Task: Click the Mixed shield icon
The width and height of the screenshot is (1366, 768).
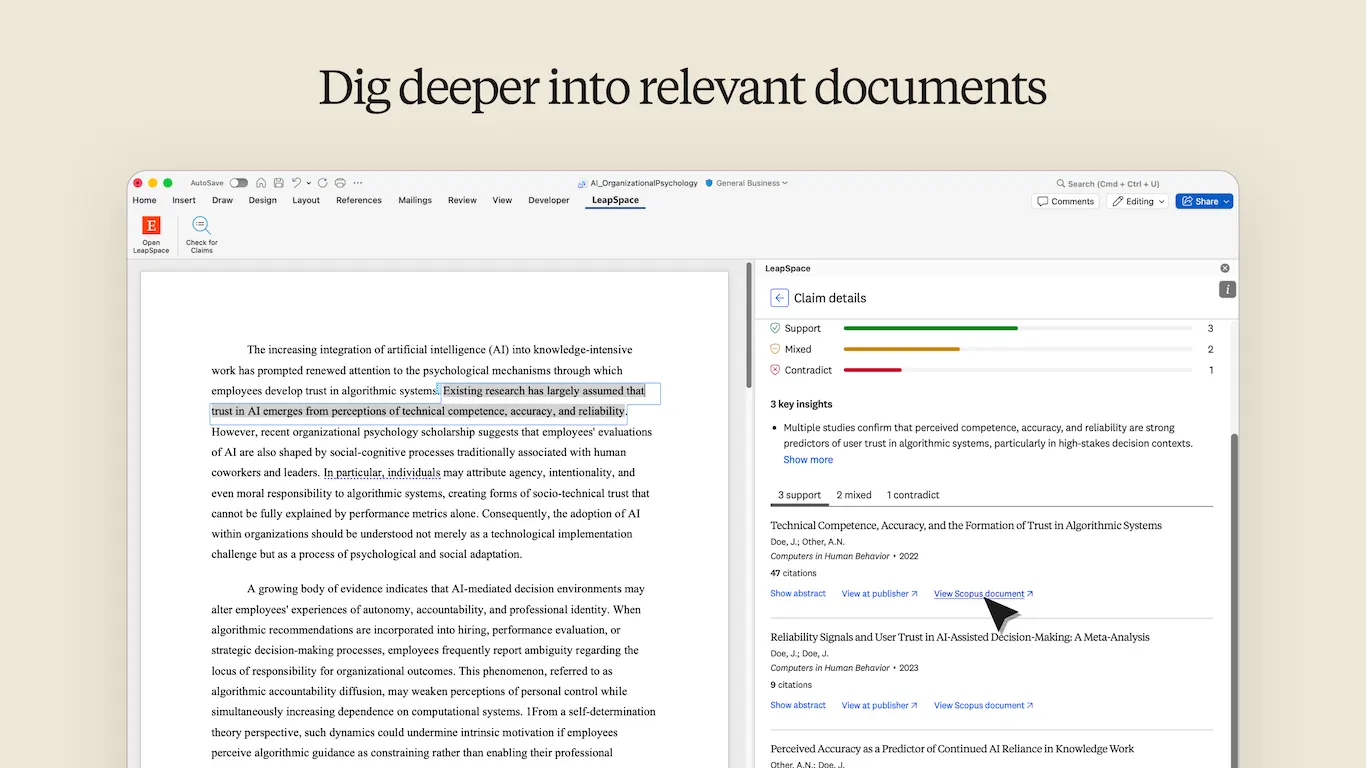Action: 775,349
